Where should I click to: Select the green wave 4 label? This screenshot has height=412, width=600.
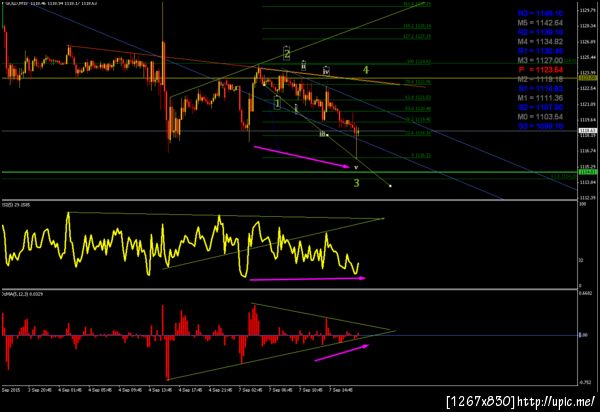tap(366, 70)
